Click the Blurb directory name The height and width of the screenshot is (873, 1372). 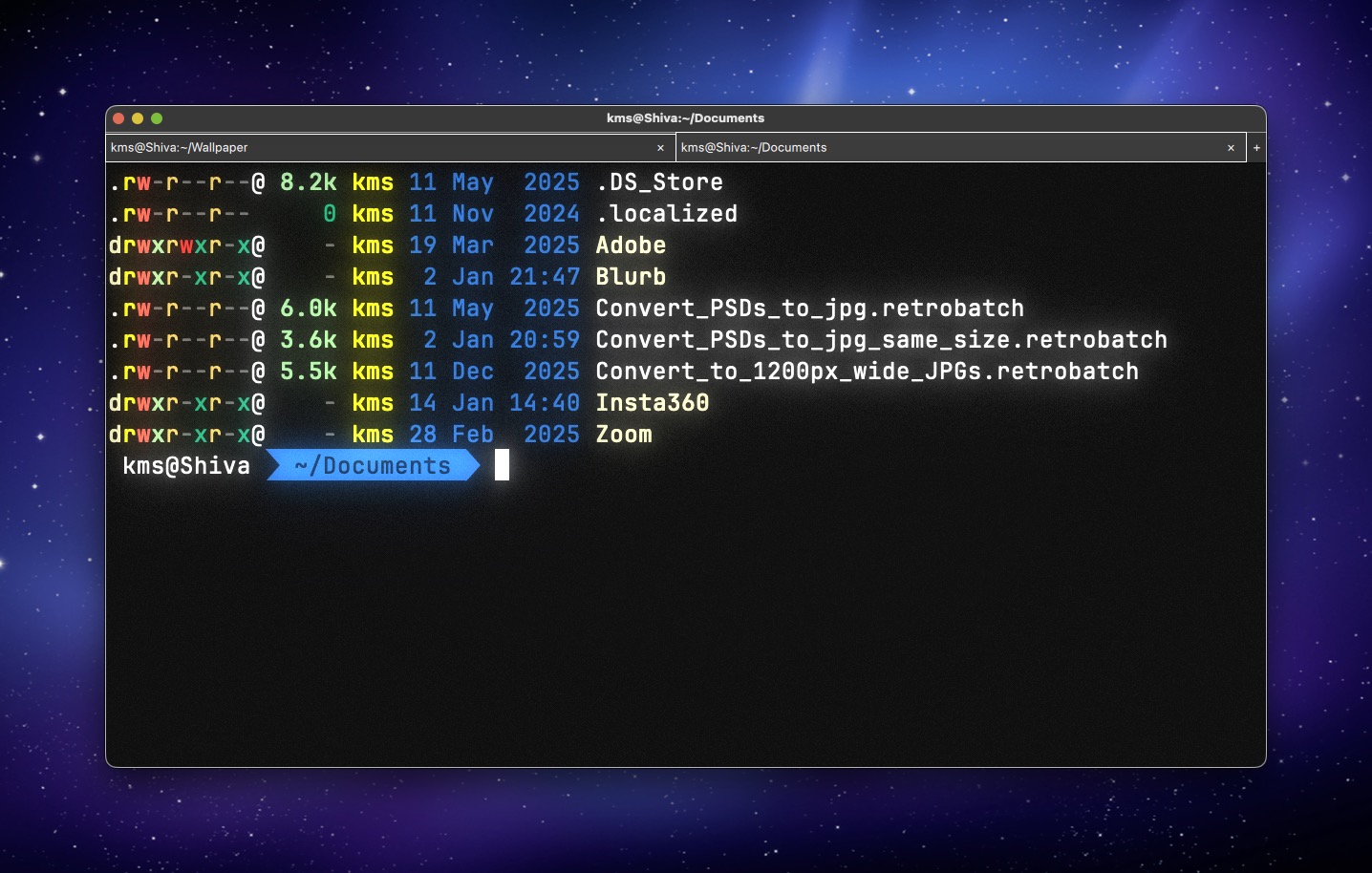coord(631,277)
